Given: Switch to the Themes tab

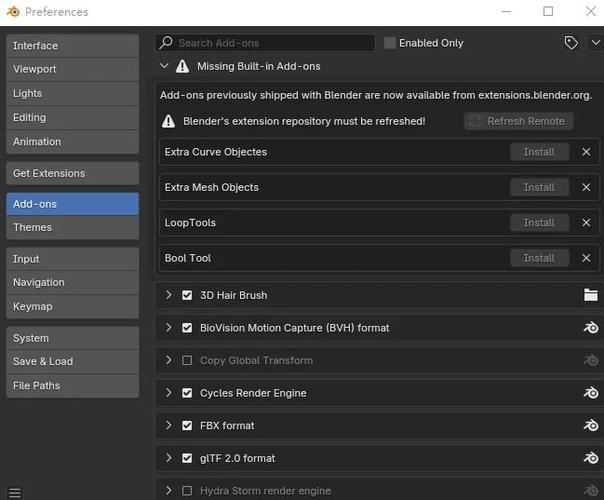Looking at the screenshot, I should (72, 228).
